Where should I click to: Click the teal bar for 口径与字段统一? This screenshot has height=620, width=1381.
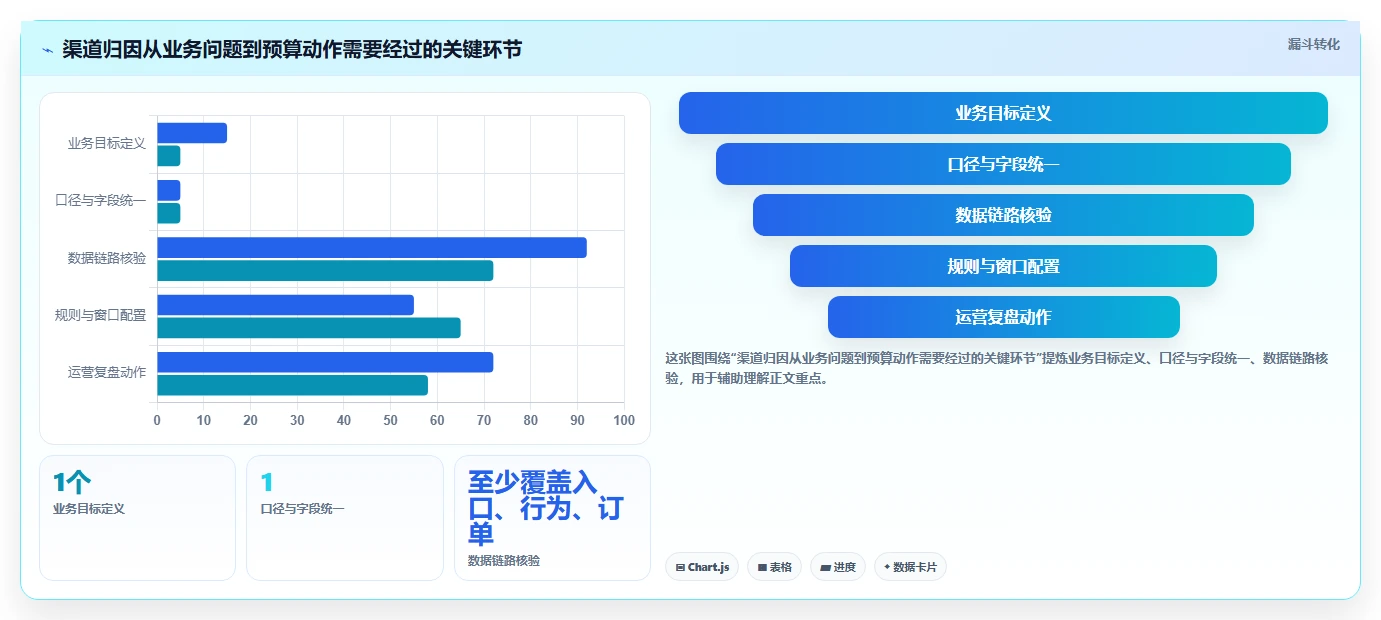point(169,213)
